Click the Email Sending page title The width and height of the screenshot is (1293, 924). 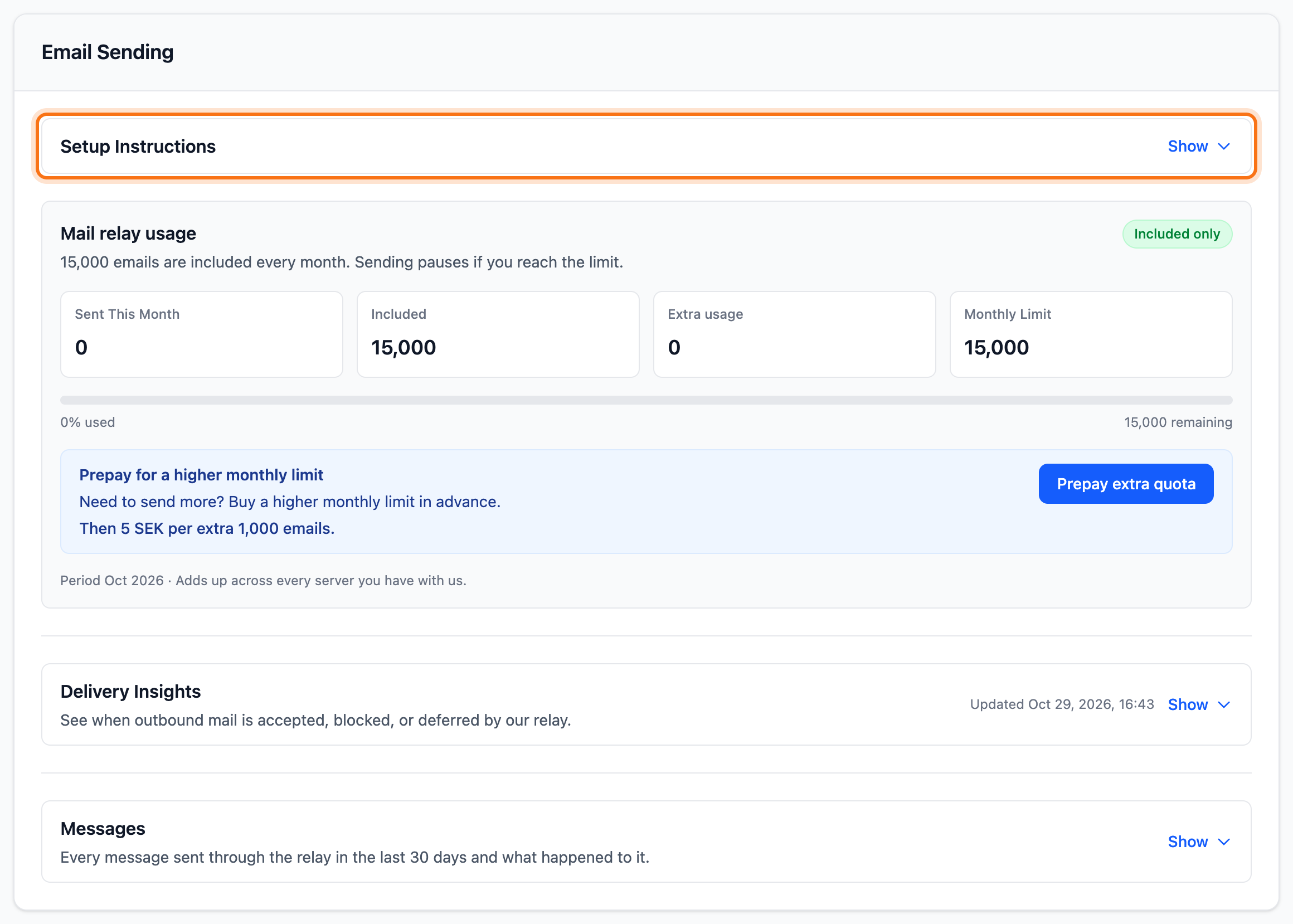tap(108, 52)
